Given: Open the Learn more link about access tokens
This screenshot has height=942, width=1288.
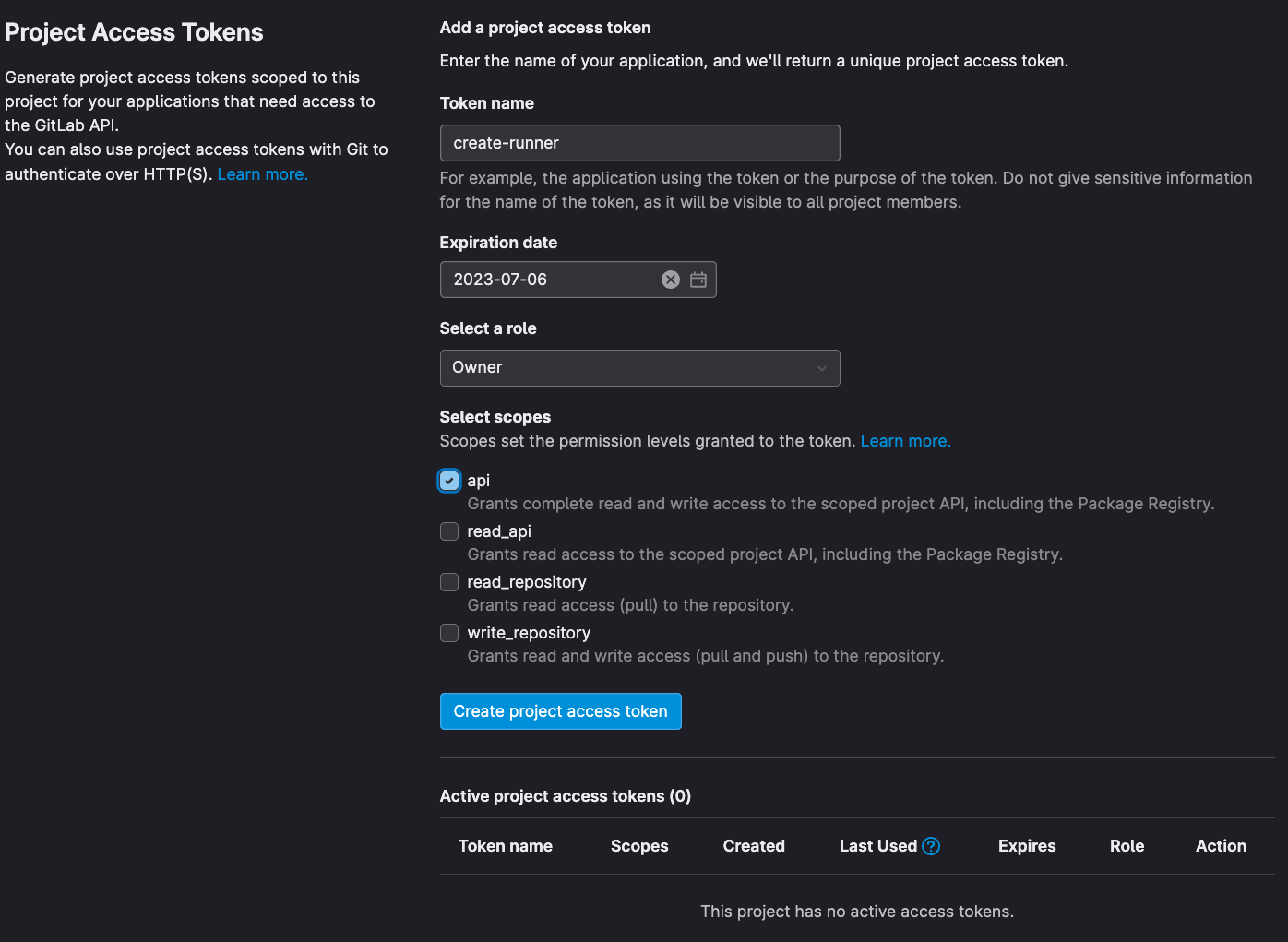Looking at the screenshot, I should click(x=262, y=173).
